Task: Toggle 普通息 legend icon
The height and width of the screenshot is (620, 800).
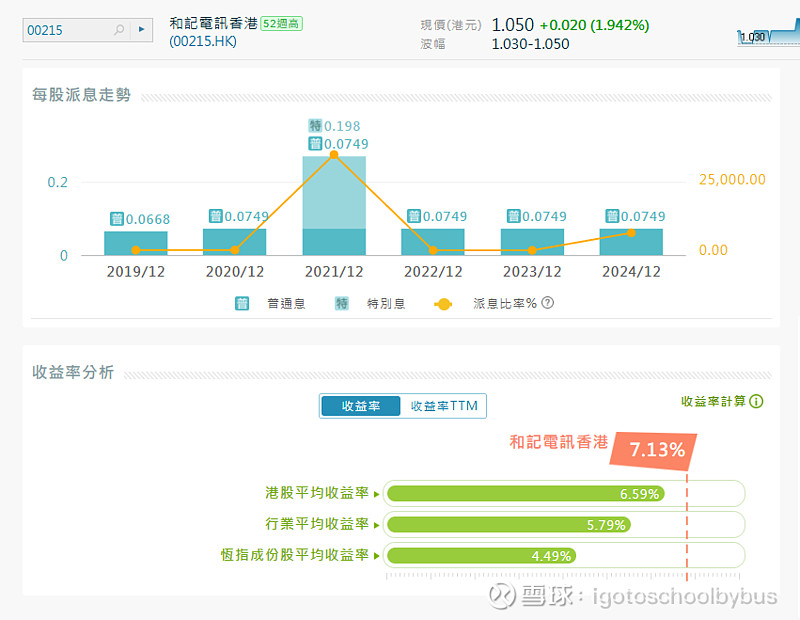Action: pos(242,303)
